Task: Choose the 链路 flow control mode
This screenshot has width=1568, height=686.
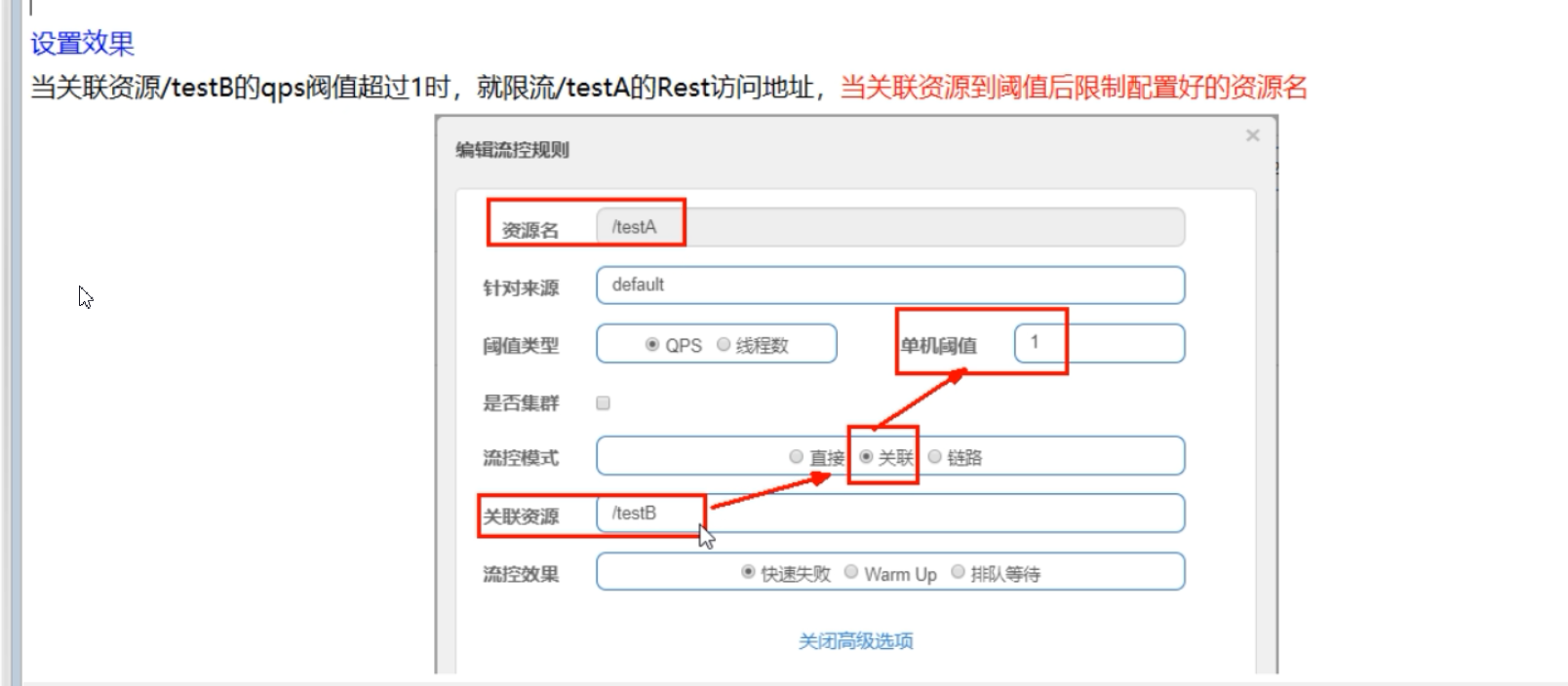Action: (934, 457)
